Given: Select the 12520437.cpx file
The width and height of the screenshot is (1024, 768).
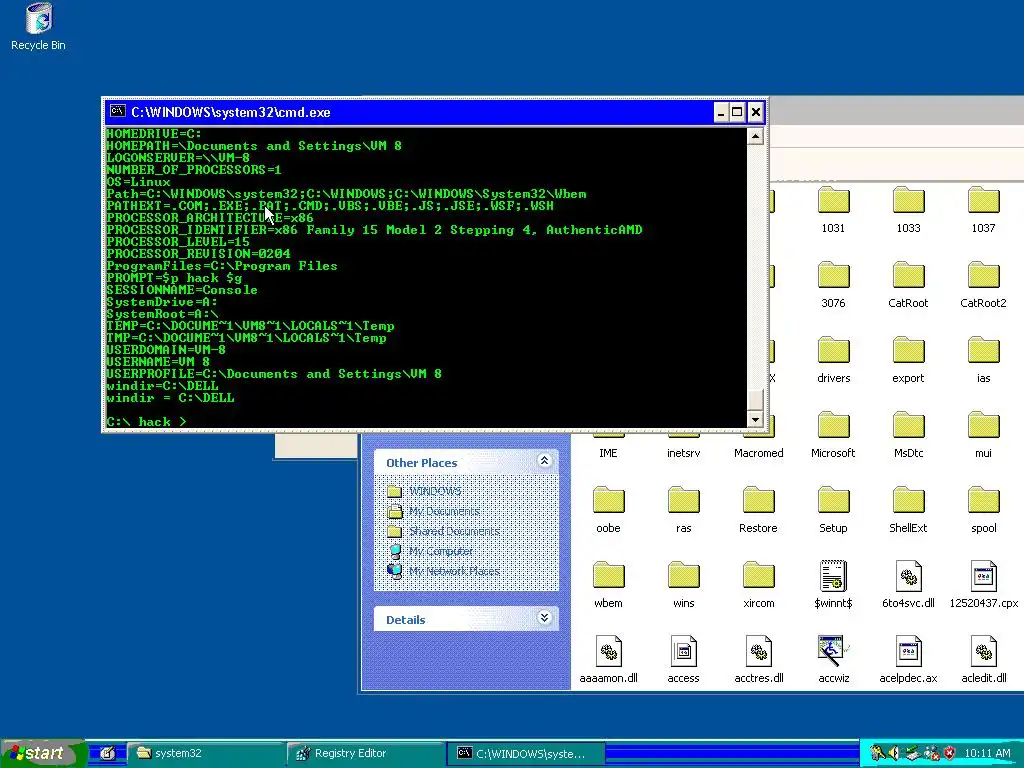Looking at the screenshot, I should [x=984, y=584].
